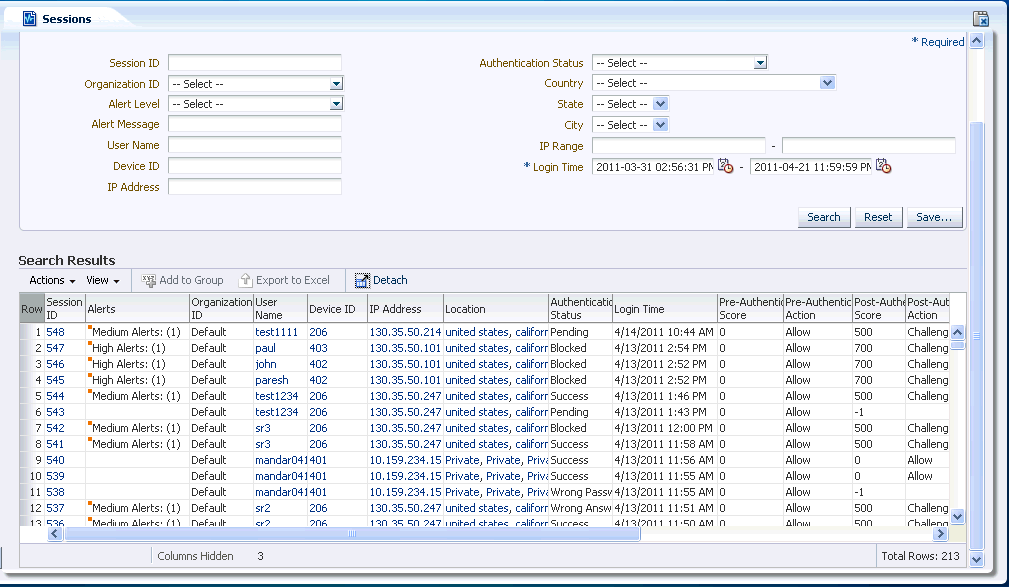
Task: Open the View menu
Action: click(x=103, y=280)
